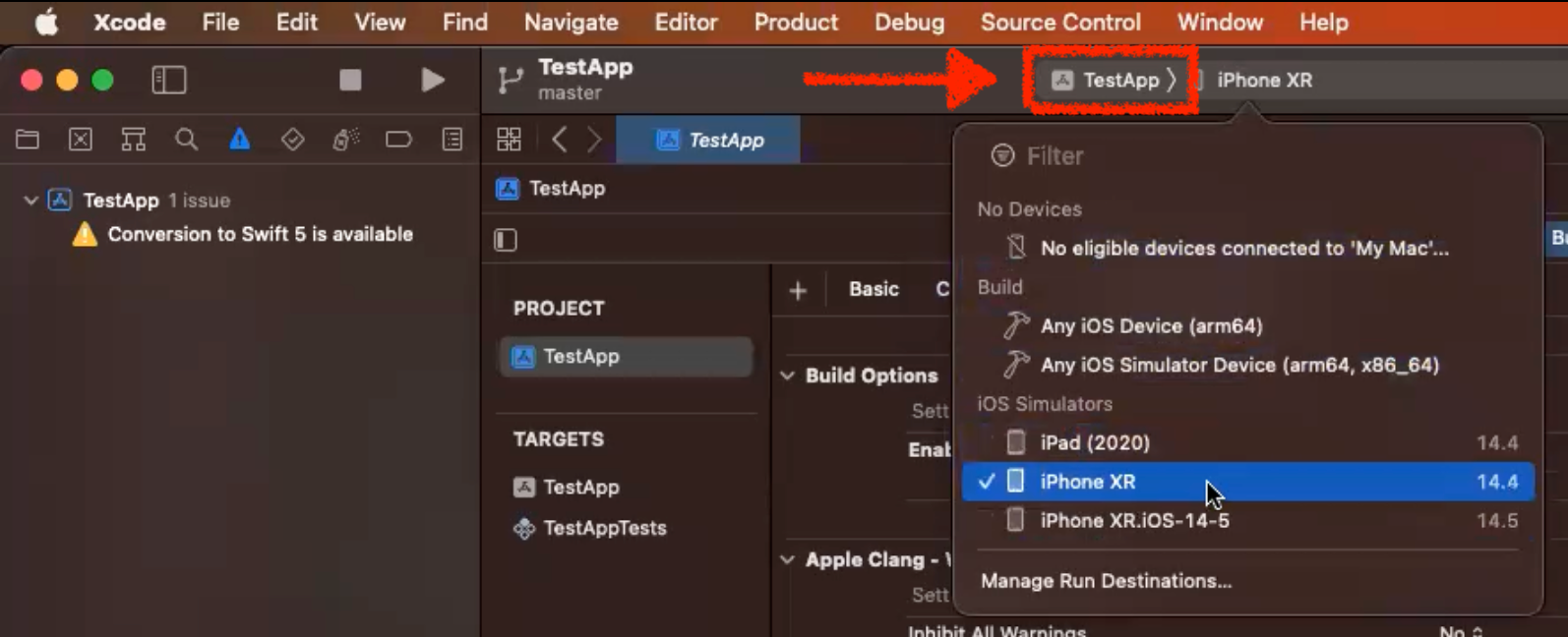
Task: Choose Any iOS Device (arm64)
Action: (x=1248, y=325)
